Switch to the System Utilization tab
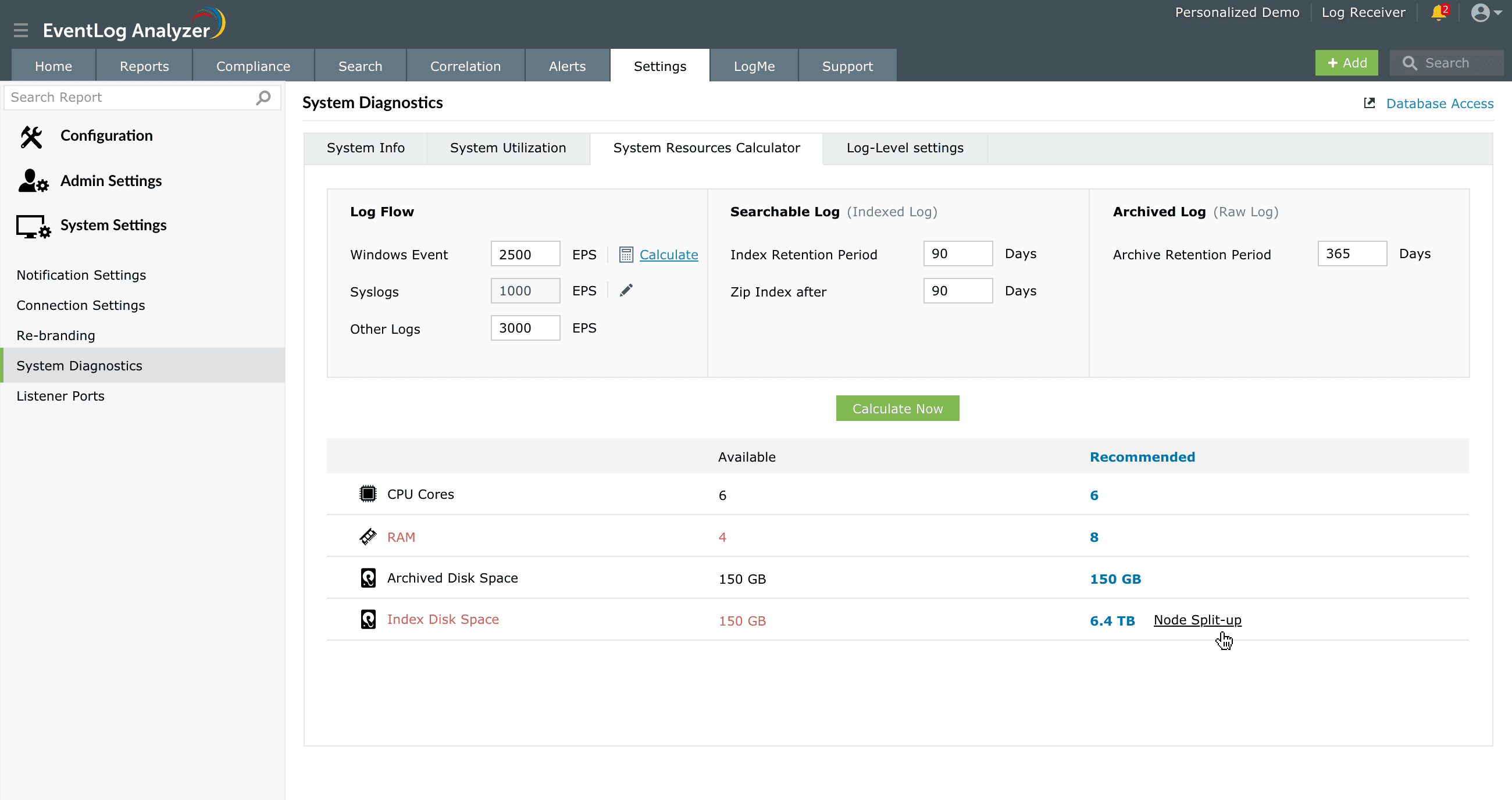1512x800 pixels. pos(508,148)
